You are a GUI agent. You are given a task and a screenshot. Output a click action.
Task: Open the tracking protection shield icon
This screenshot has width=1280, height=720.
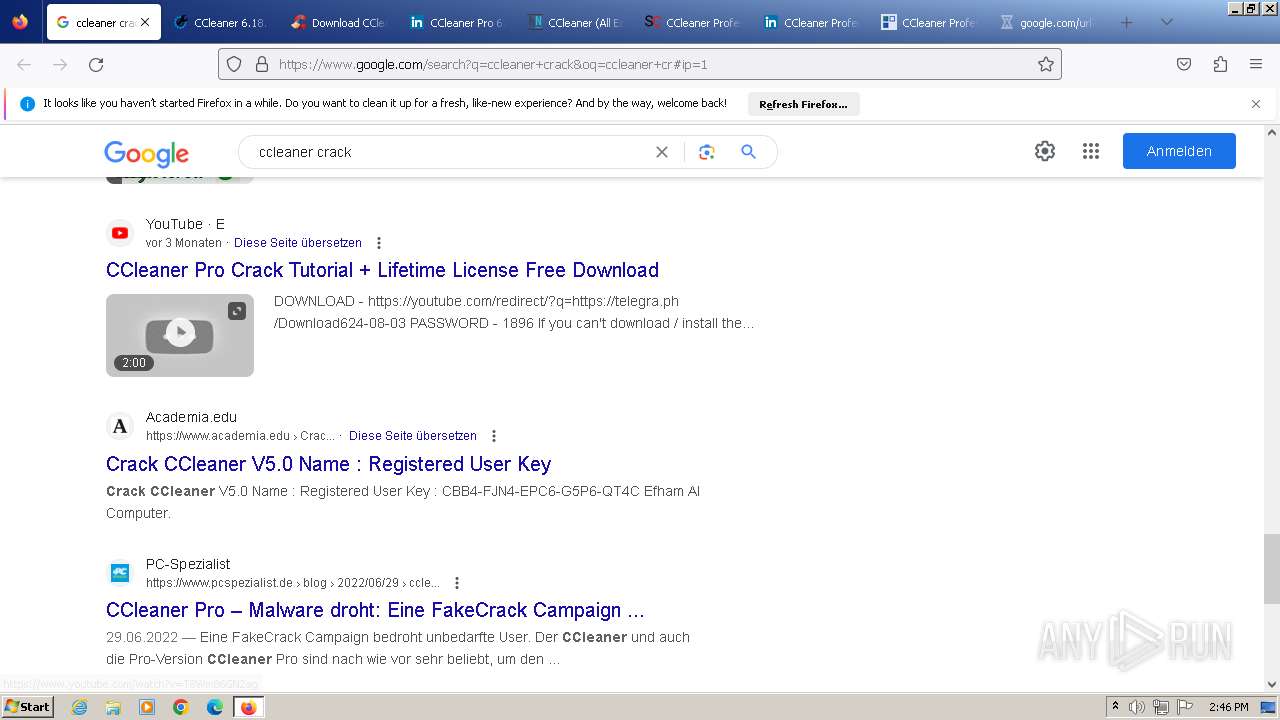pos(234,64)
